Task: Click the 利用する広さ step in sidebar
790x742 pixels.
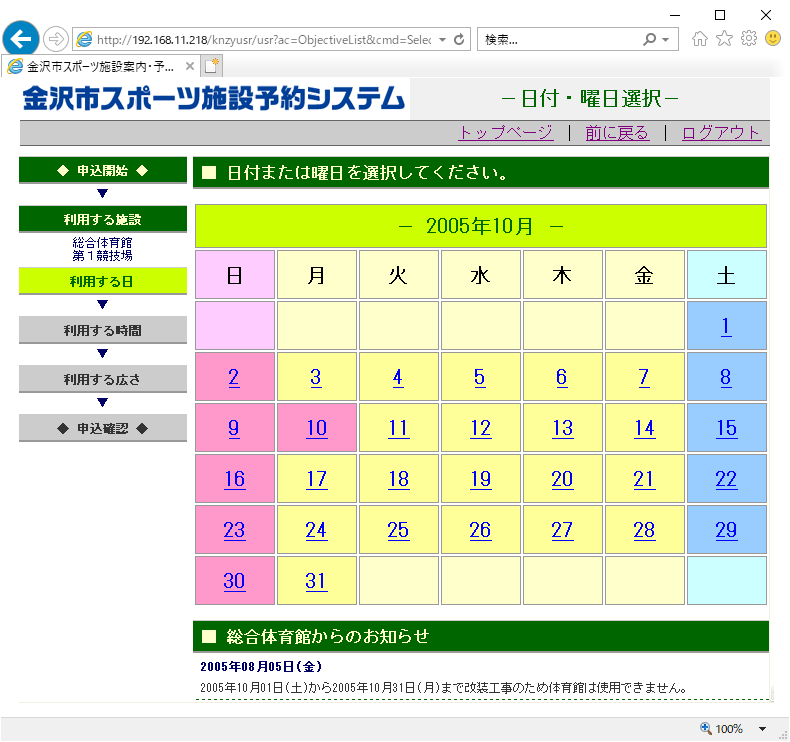Action: point(103,379)
